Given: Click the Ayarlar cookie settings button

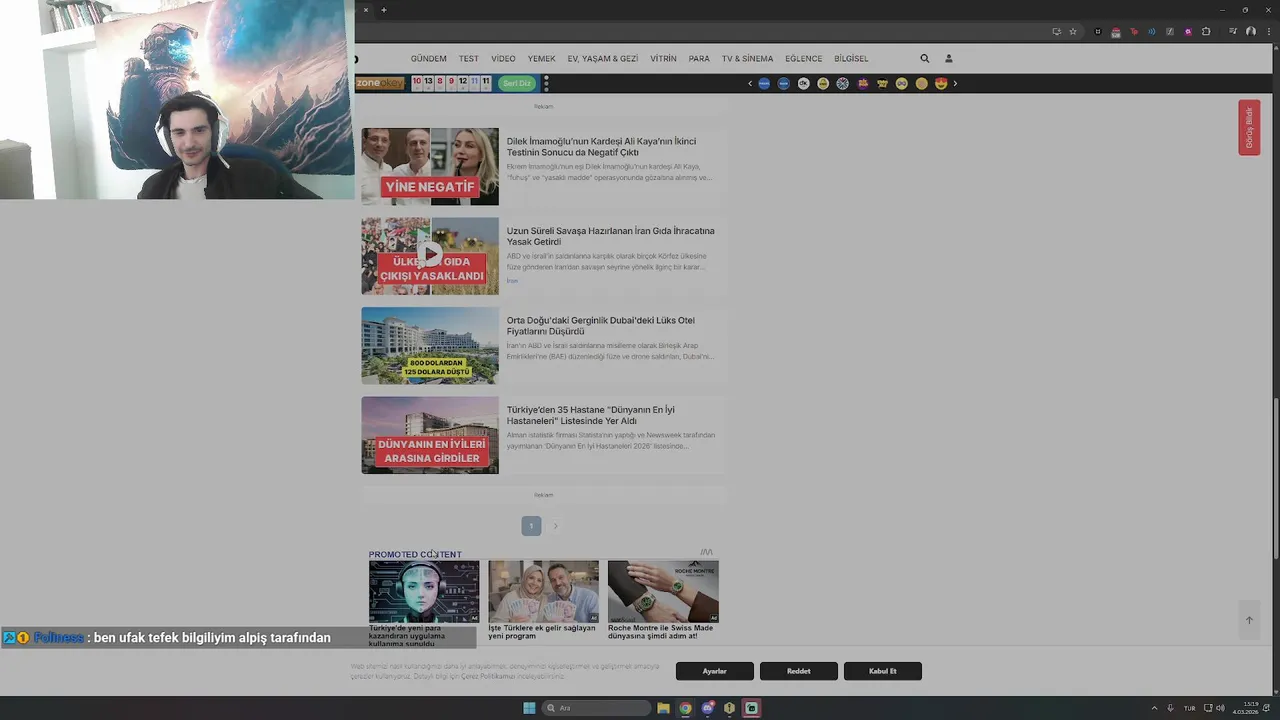Looking at the screenshot, I should (x=714, y=671).
